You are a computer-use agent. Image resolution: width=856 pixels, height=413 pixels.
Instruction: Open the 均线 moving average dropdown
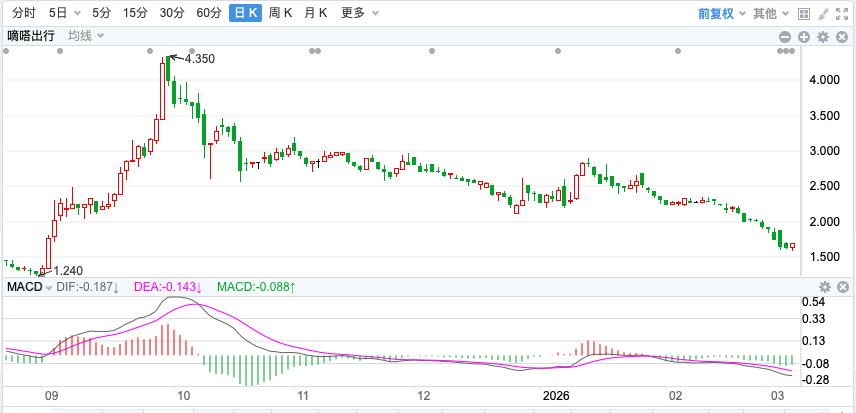click(84, 36)
